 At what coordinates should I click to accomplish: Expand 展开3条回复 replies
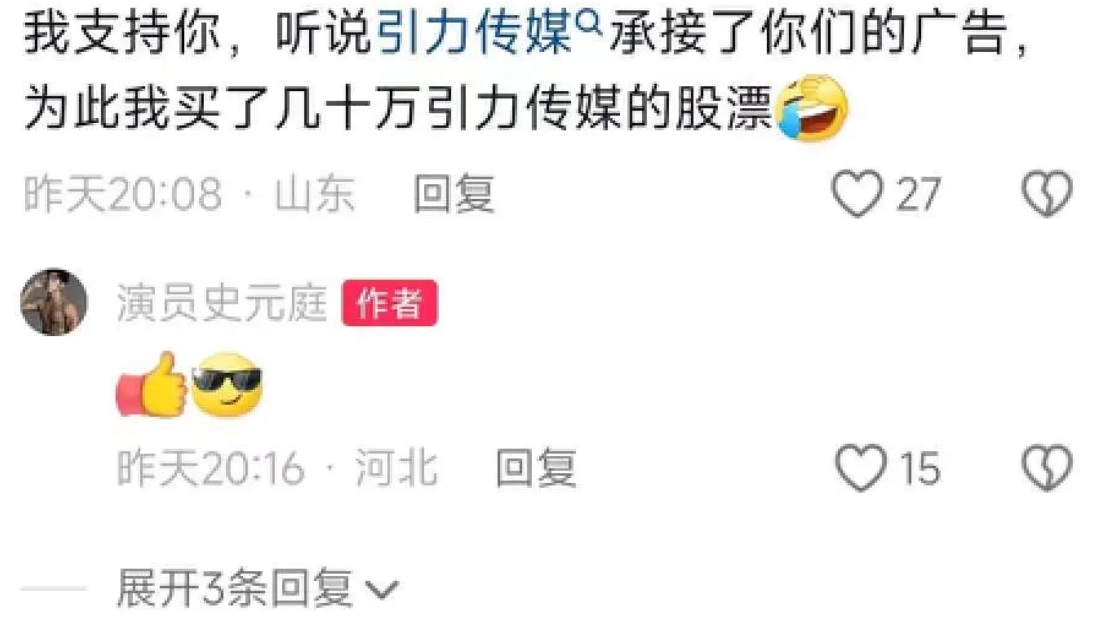pyautogui.click(x=258, y=588)
